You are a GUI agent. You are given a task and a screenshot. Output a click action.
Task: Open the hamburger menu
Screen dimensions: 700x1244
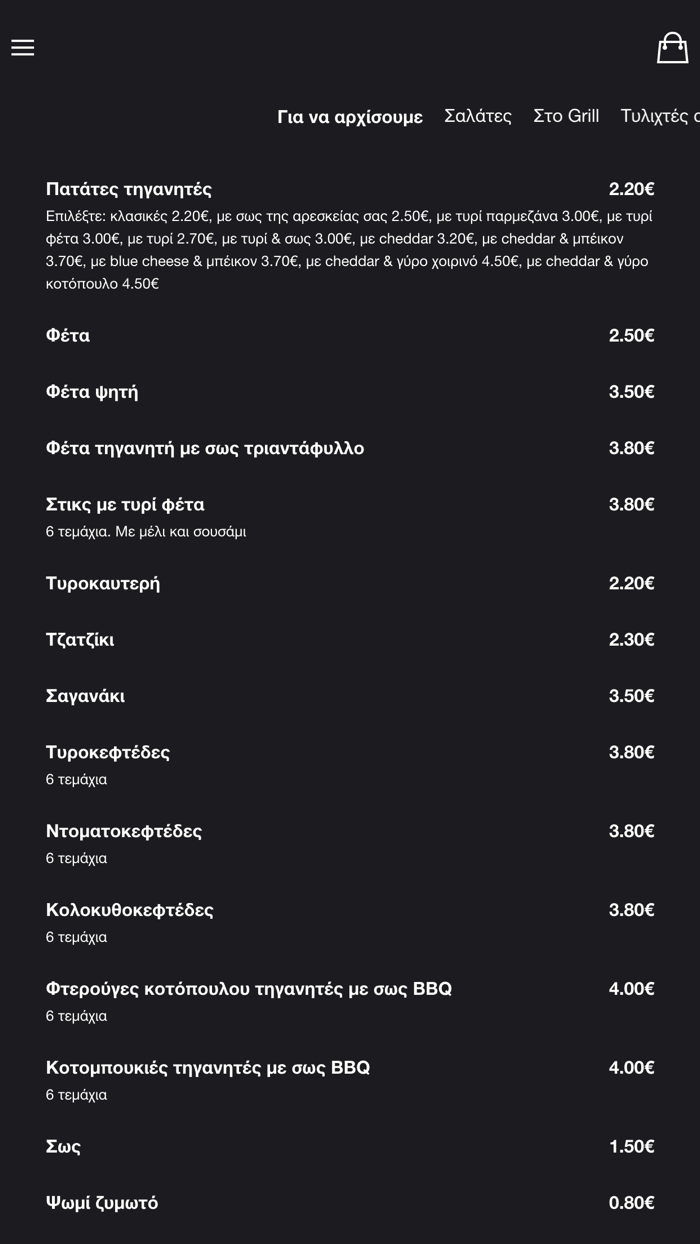(x=23, y=48)
